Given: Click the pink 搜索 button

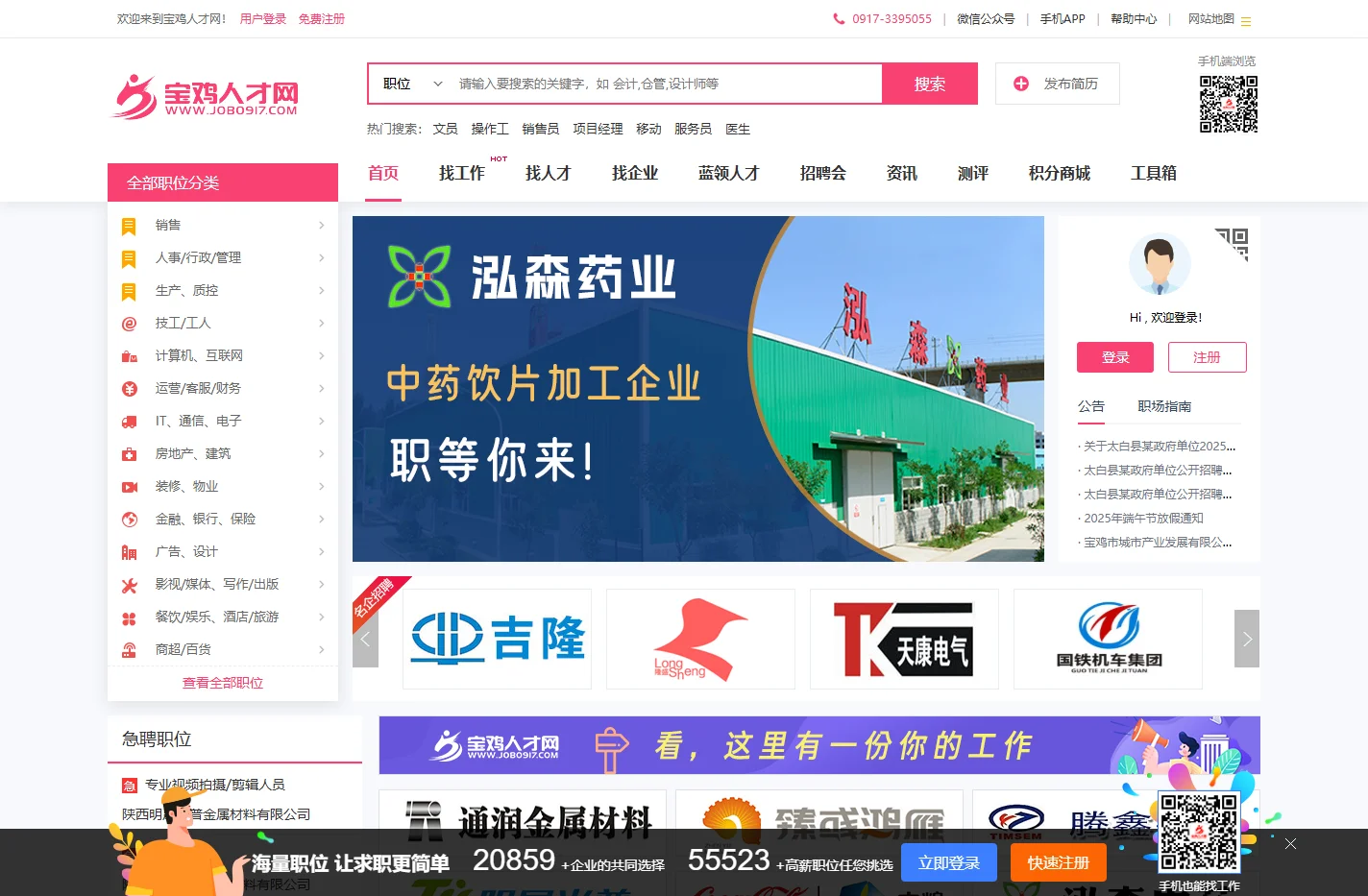Looking at the screenshot, I should (x=930, y=84).
